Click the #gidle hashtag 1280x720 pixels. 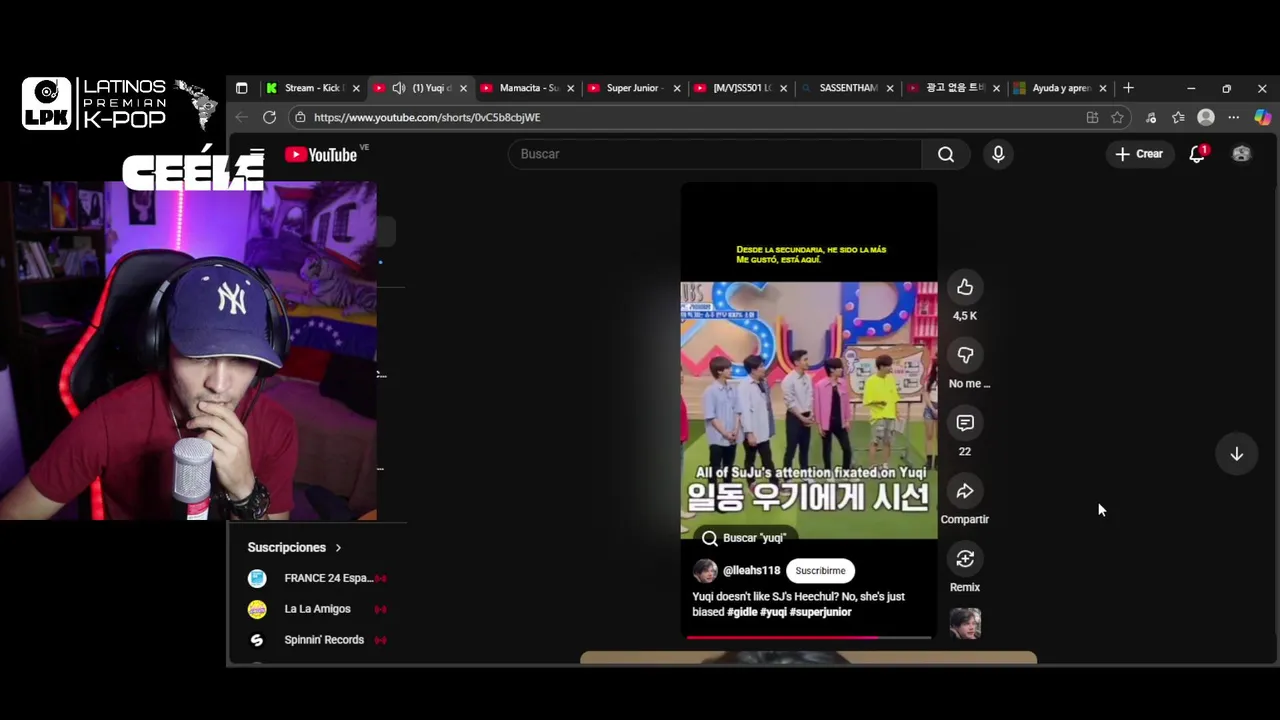742,612
